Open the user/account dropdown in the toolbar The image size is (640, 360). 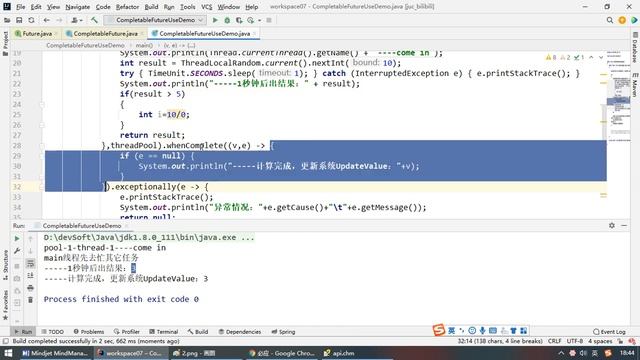coord(77,20)
